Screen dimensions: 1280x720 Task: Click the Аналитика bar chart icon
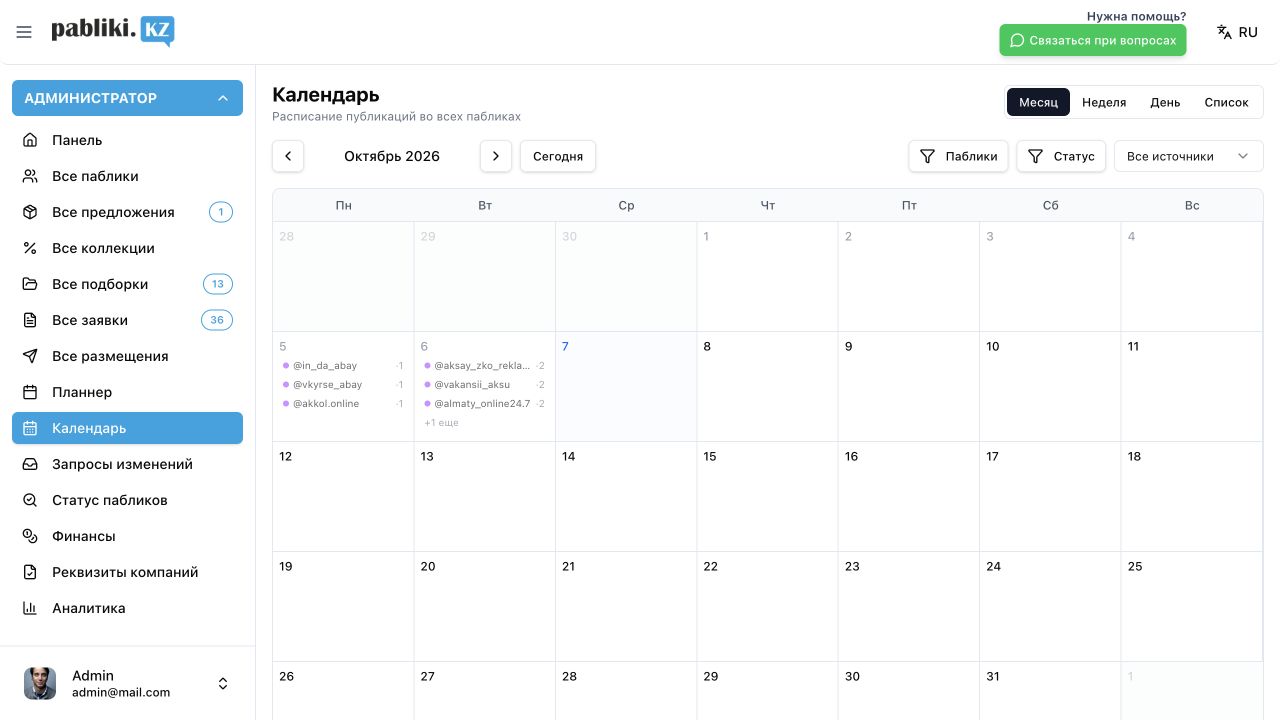coord(30,608)
